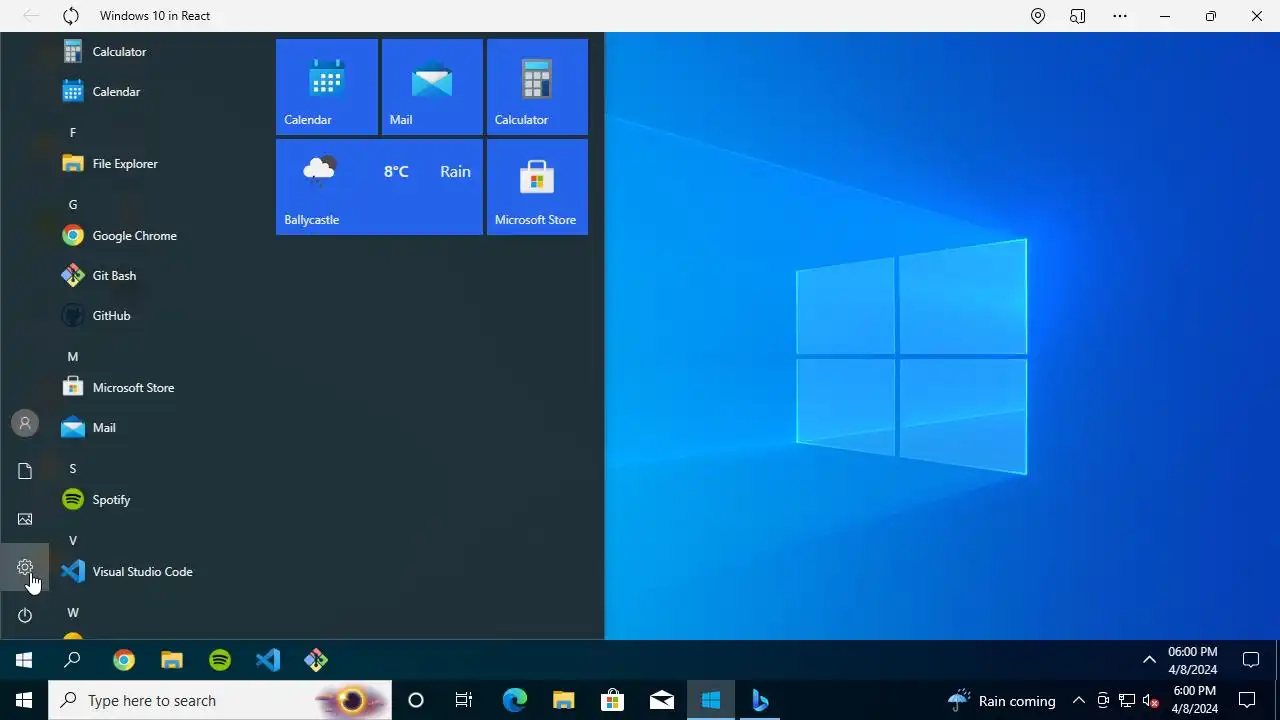Open Mail on the system taskbar

662,700
